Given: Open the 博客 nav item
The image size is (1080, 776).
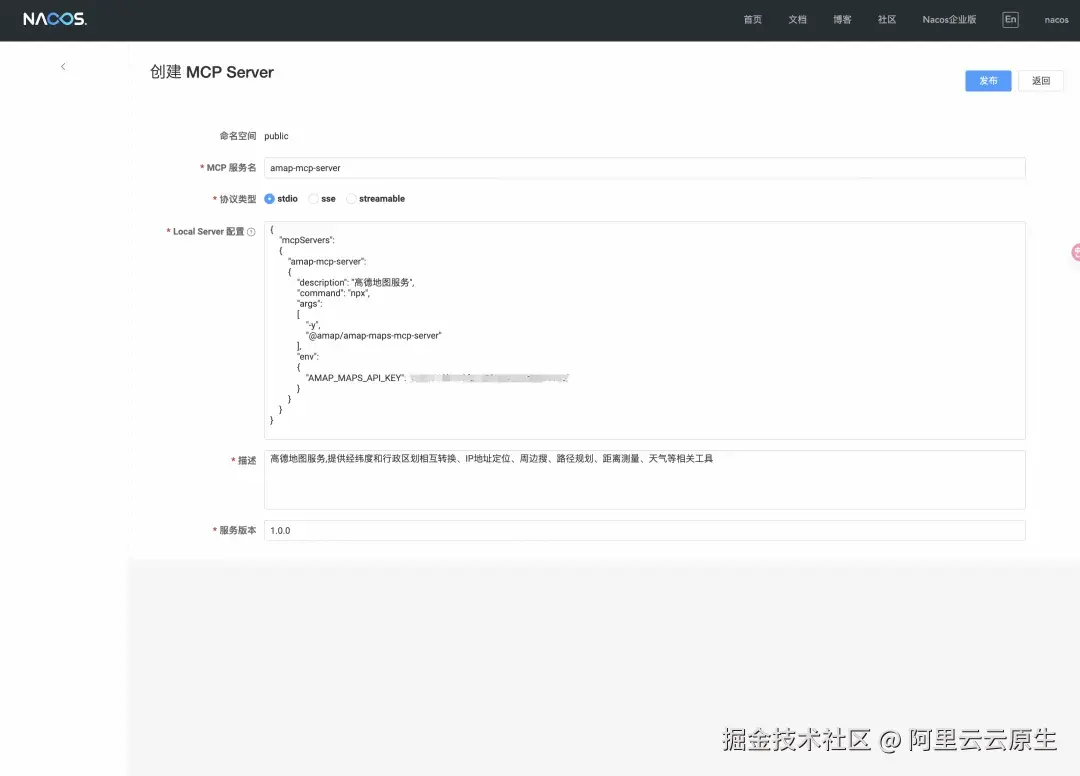Looking at the screenshot, I should (842, 20).
